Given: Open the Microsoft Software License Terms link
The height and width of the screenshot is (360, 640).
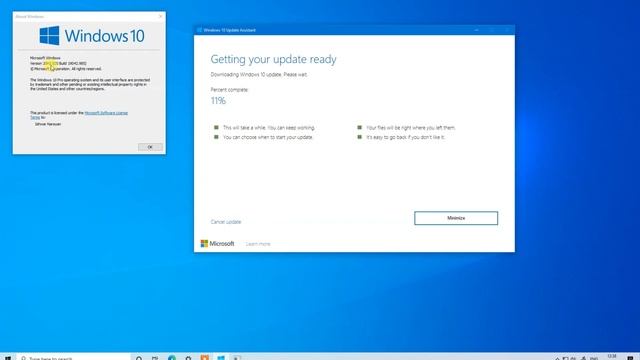Looking at the screenshot, I should pos(106,113).
